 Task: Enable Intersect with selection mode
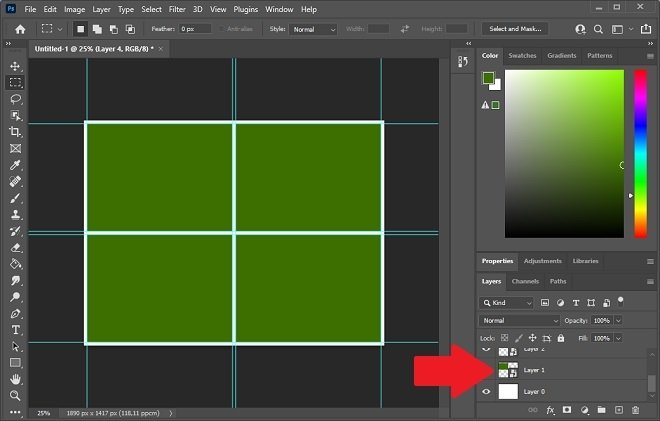tap(130, 29)
